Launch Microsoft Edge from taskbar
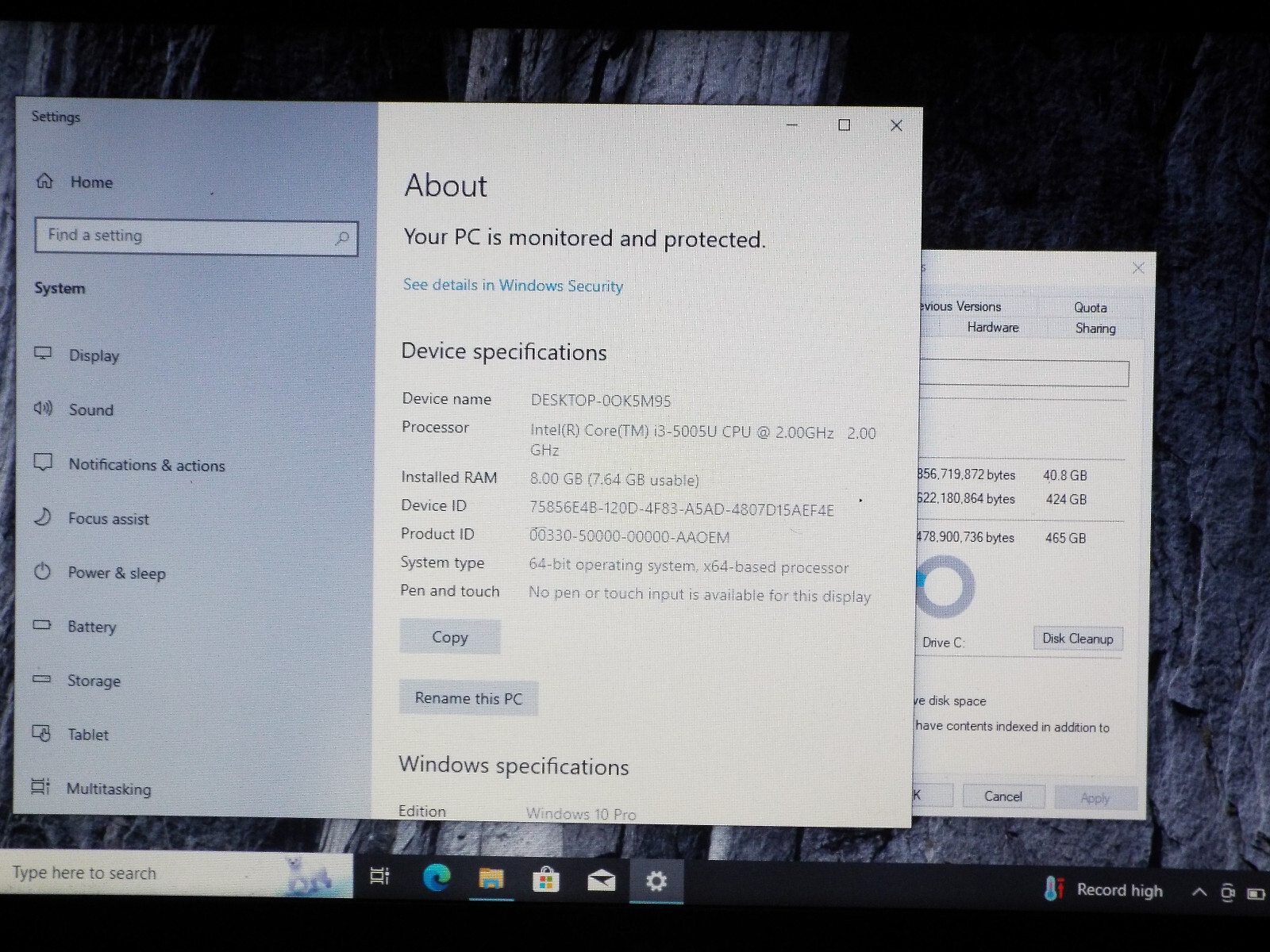This screenshot has width=1270, height=952. pos(436,877)
